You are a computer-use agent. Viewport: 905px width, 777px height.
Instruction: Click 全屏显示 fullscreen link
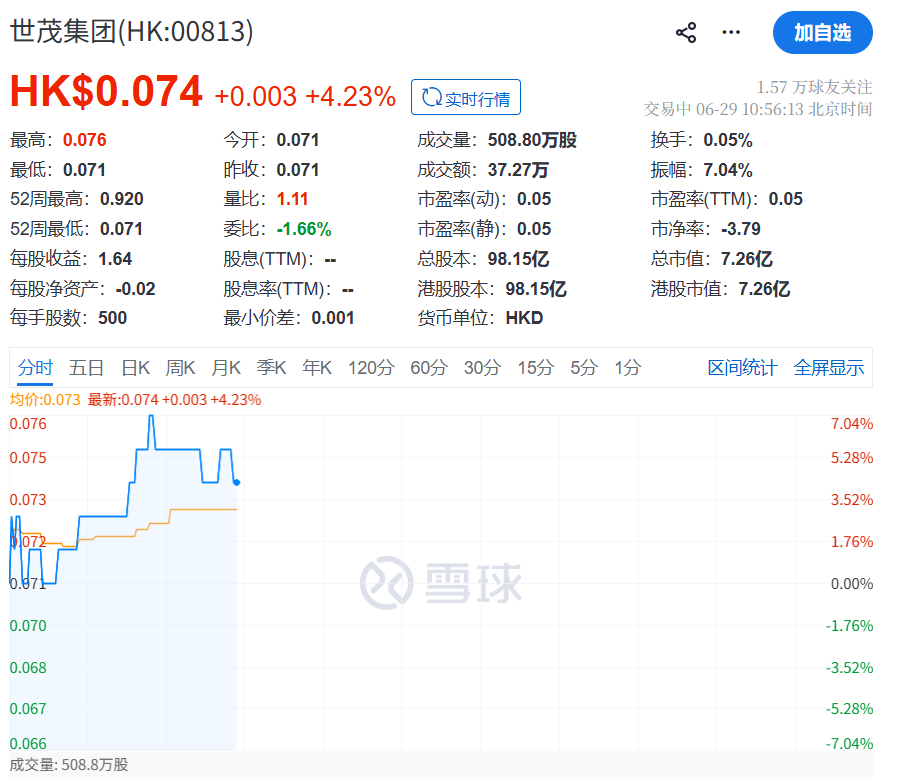(828, 368)
